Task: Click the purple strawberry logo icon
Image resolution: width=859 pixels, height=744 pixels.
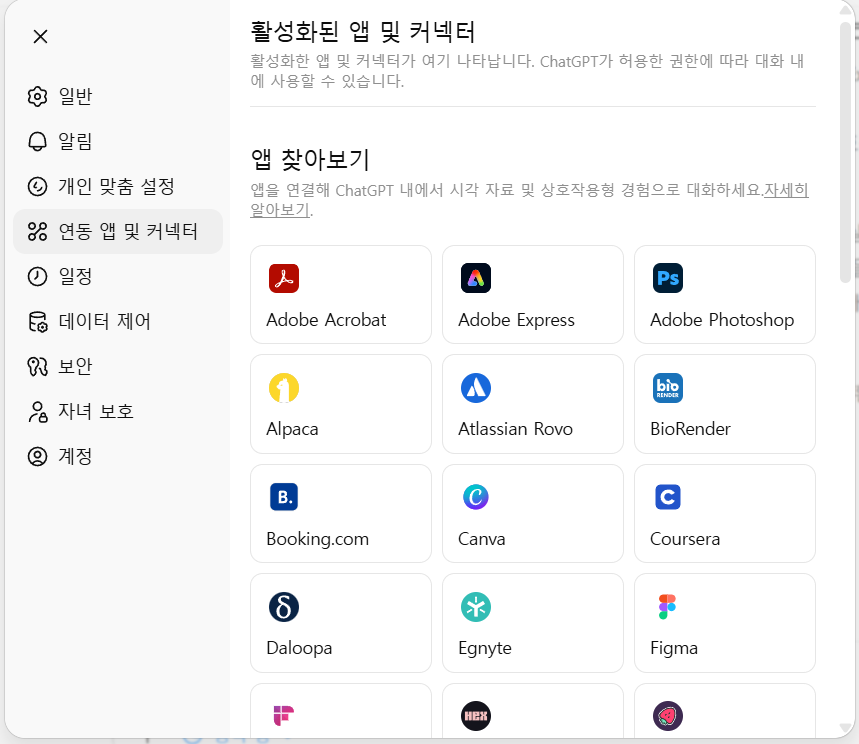Action: [668, 716]
